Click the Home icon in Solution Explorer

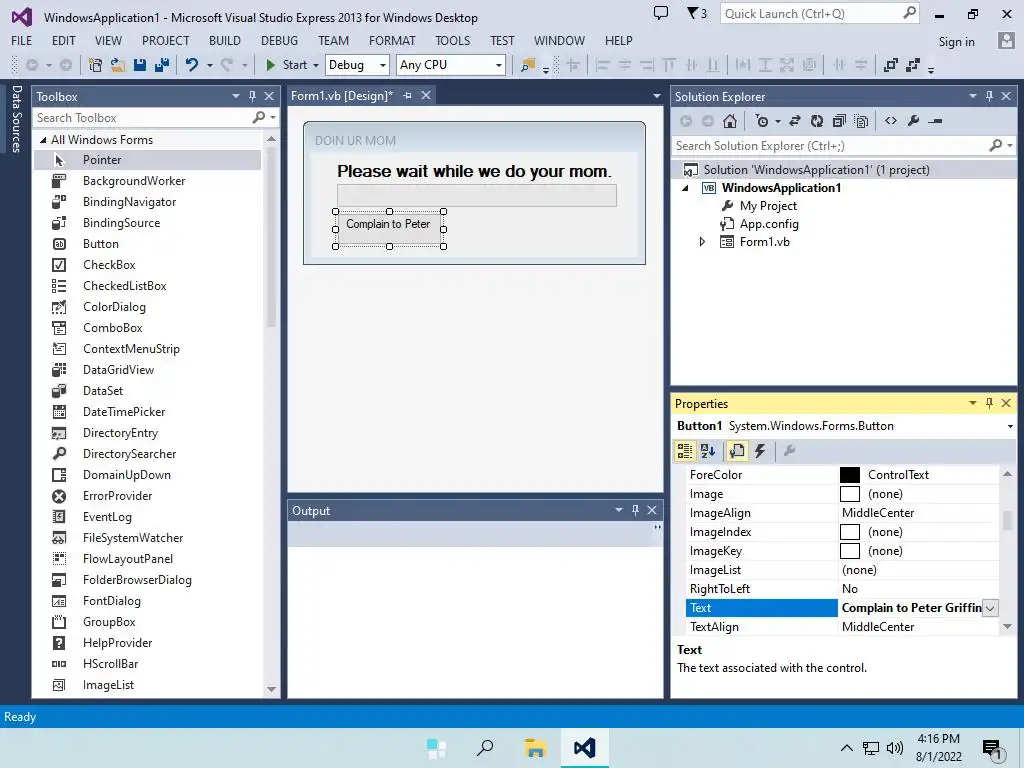tap(729, 121)
